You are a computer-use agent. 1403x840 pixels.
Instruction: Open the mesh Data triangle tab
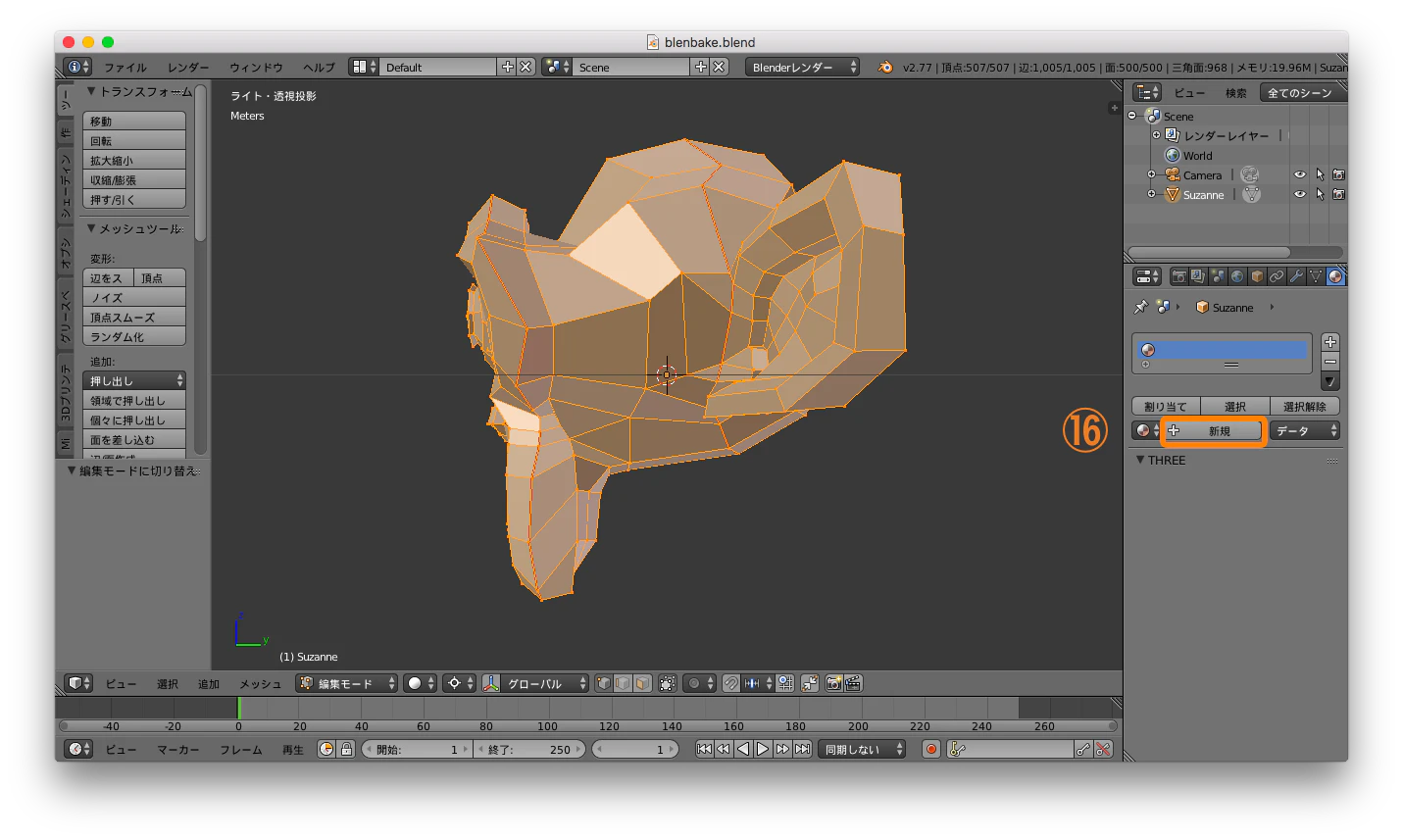(x=1316, y=277)
